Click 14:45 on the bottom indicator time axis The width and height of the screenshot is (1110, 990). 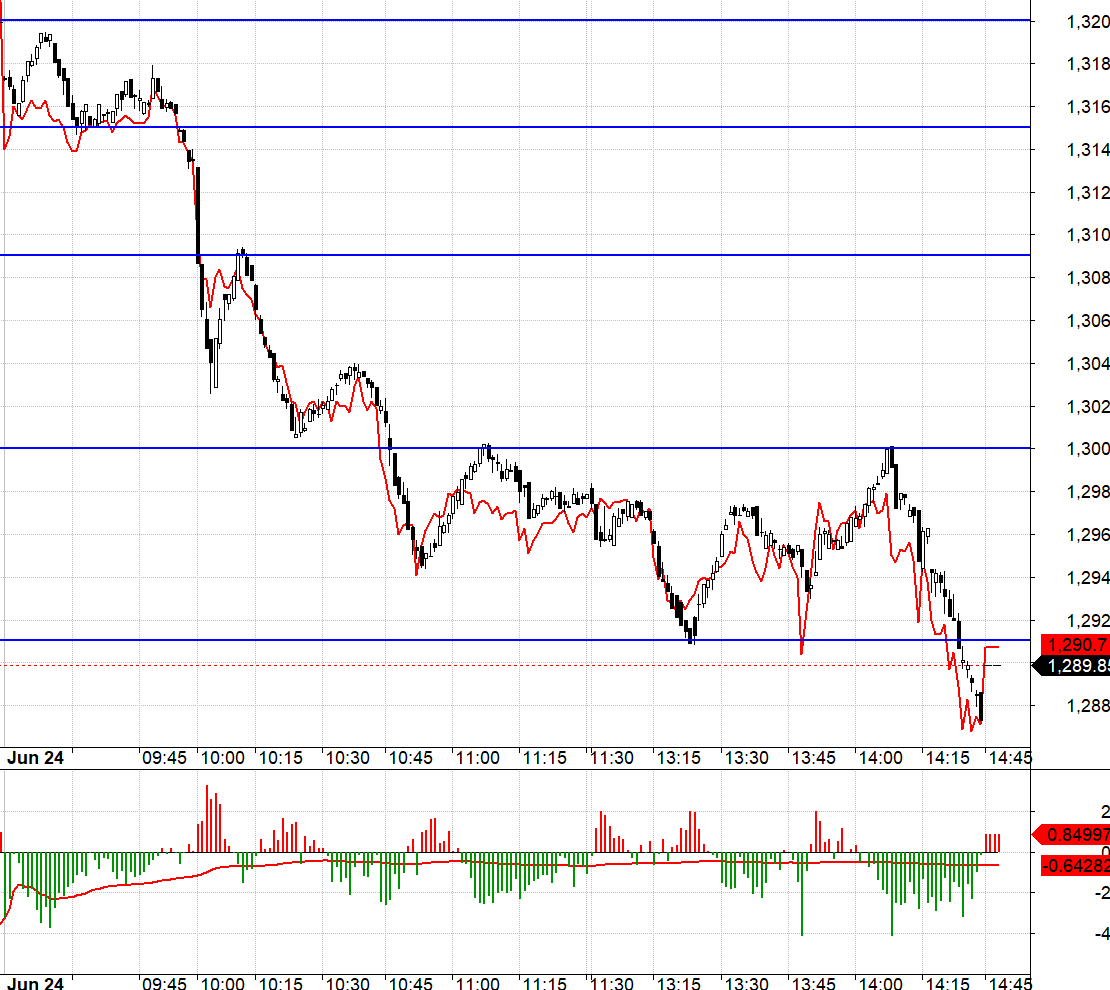click(x=1010, y=983)
